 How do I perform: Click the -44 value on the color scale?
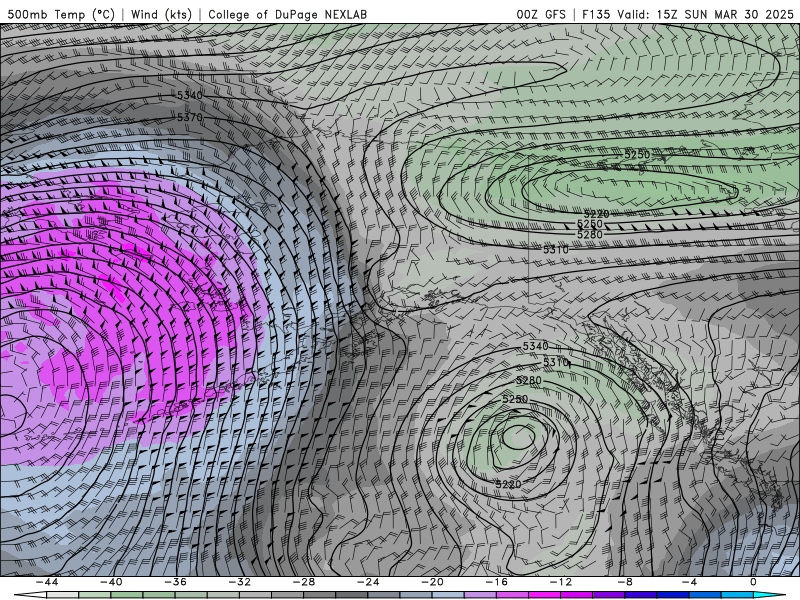click(47, 582)
